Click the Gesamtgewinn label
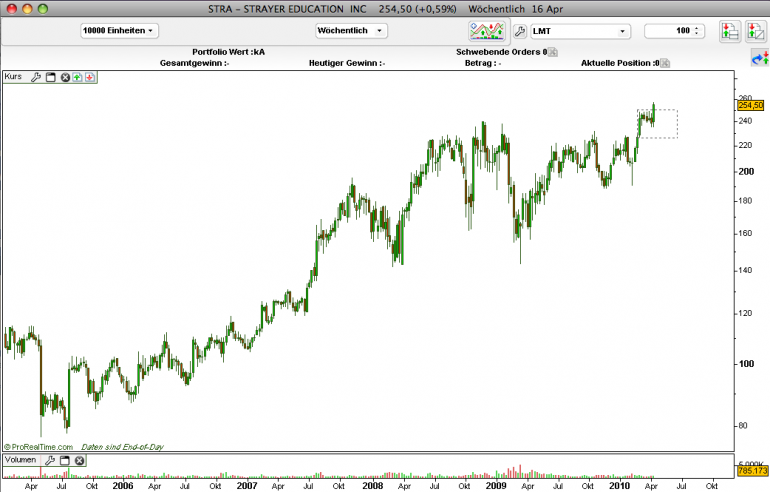770x492 pixels. pos(194,63)
